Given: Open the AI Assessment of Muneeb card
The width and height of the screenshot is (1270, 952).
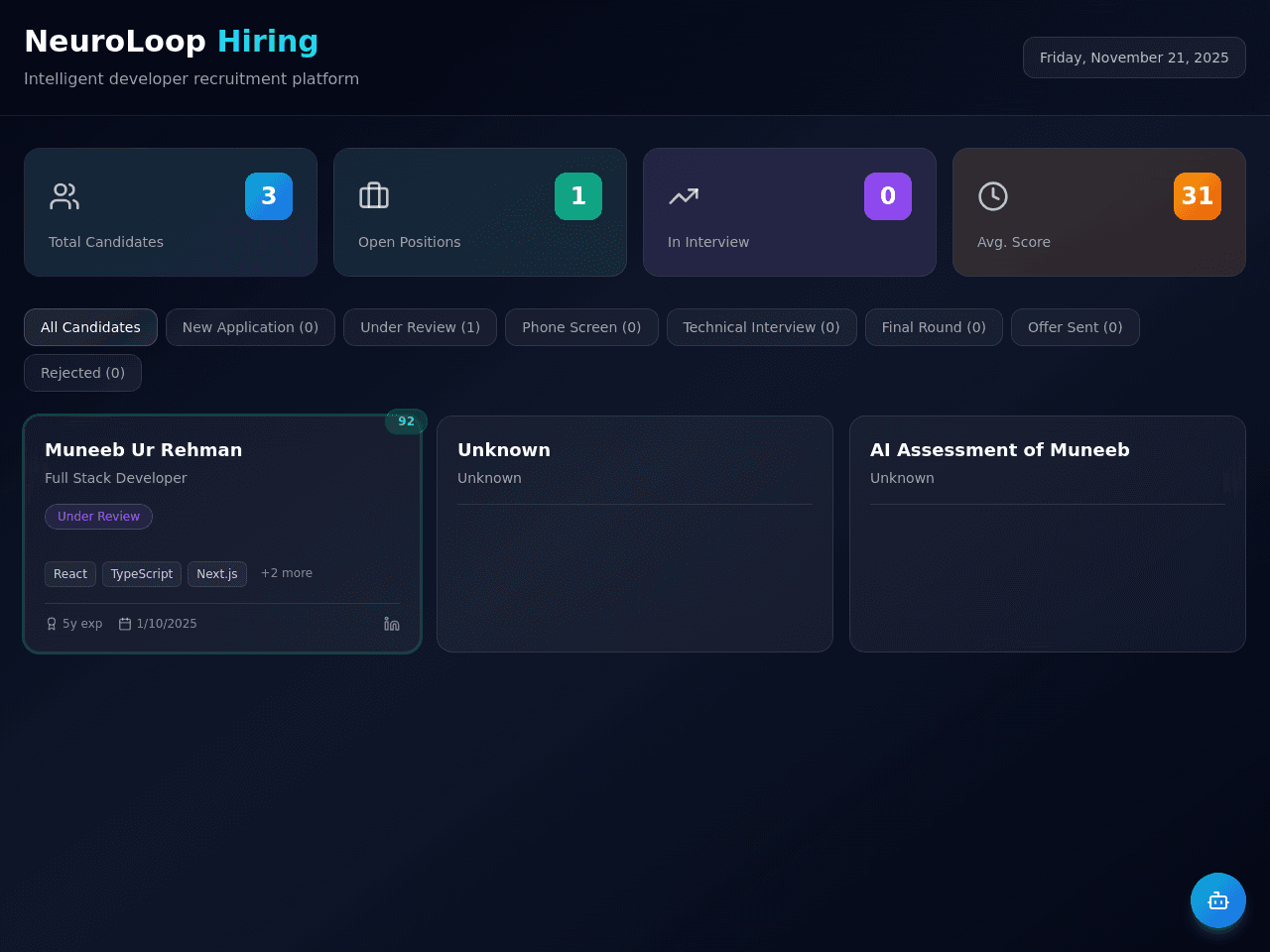Looking at the screenshot, I should [1048, 535].
